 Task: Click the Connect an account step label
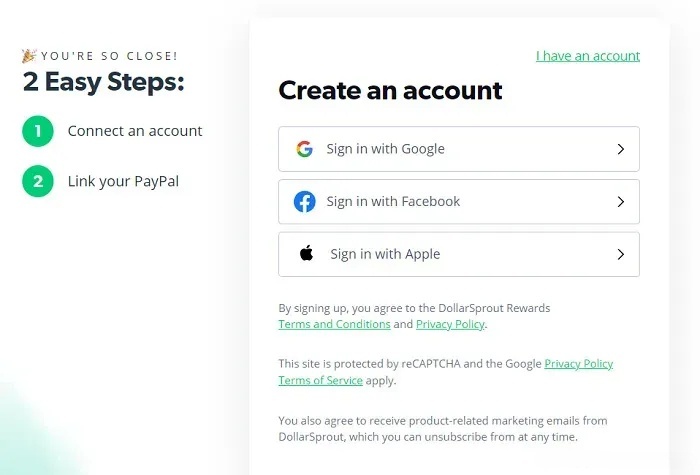(x=135, y=131)
